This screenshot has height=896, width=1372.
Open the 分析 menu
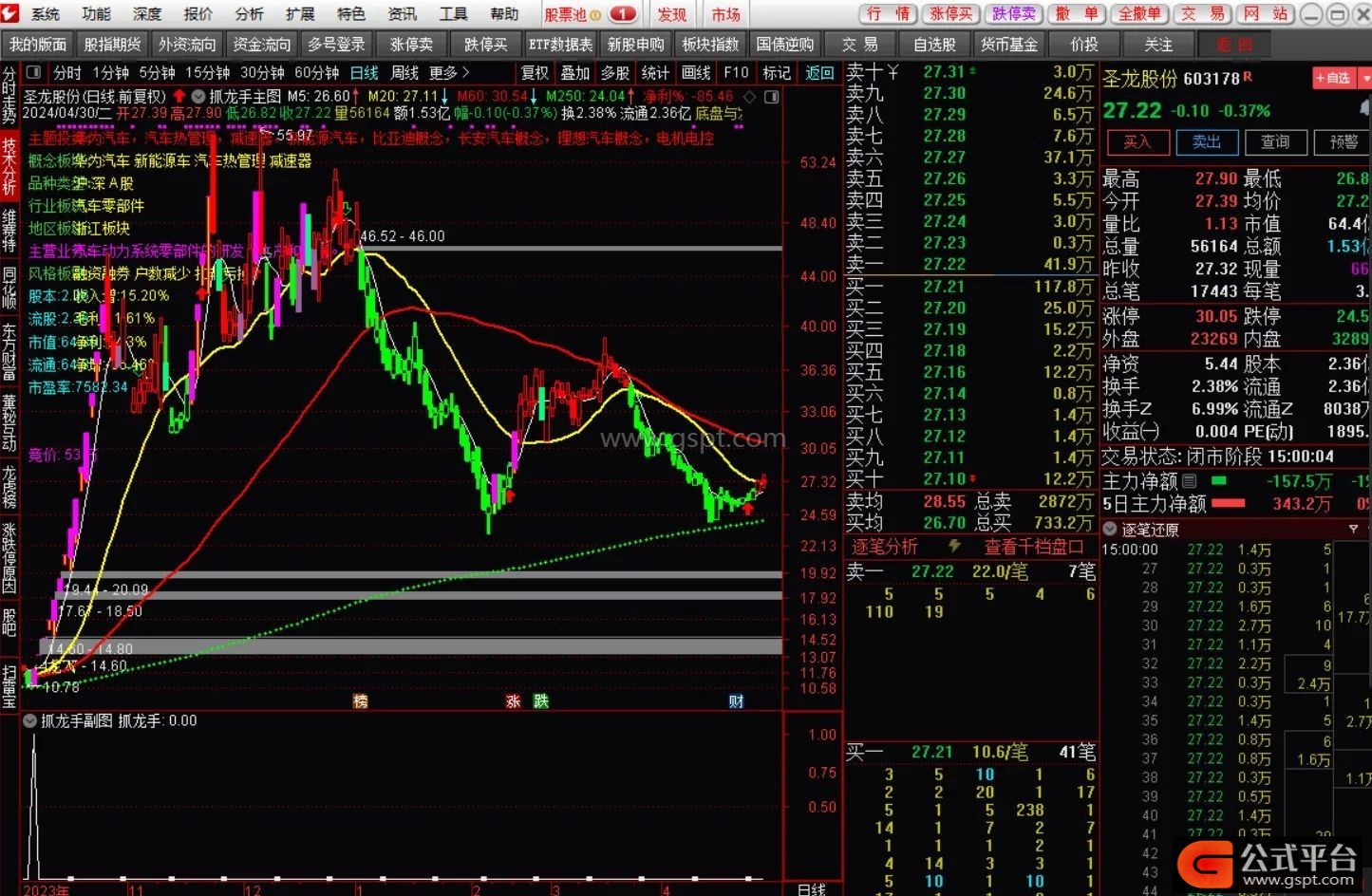tap(250, 14)
